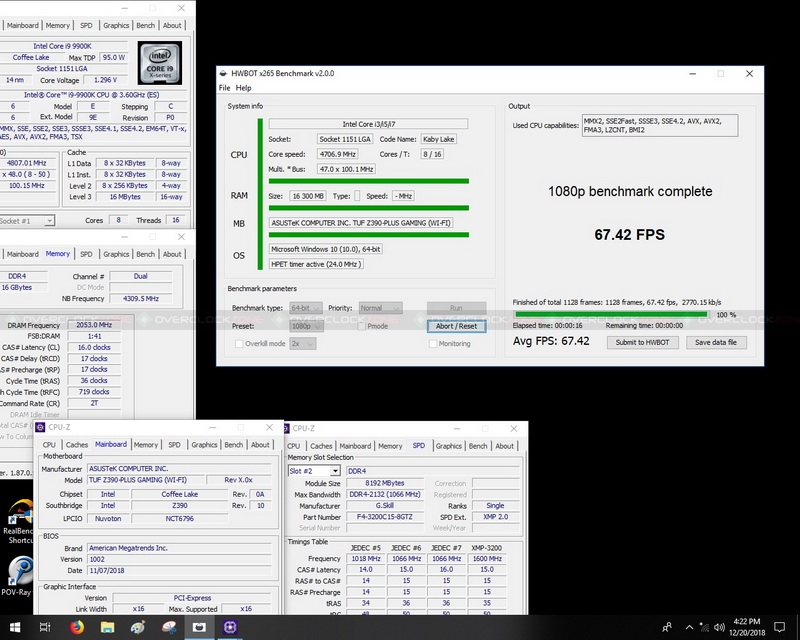Click the Core speed 4706.9 MHz field
The width and height of the screenshot is (800, 640).
pyautogui.click(x=337, y=154)
